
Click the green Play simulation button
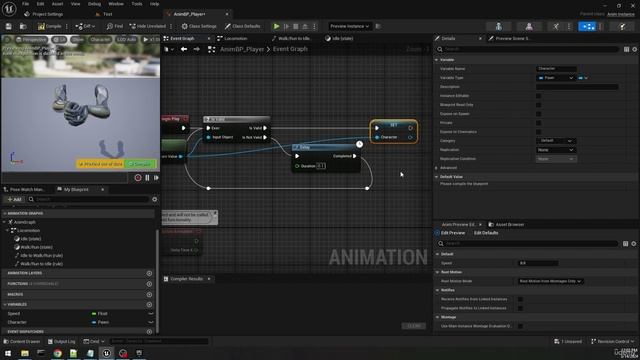[276, 26]
